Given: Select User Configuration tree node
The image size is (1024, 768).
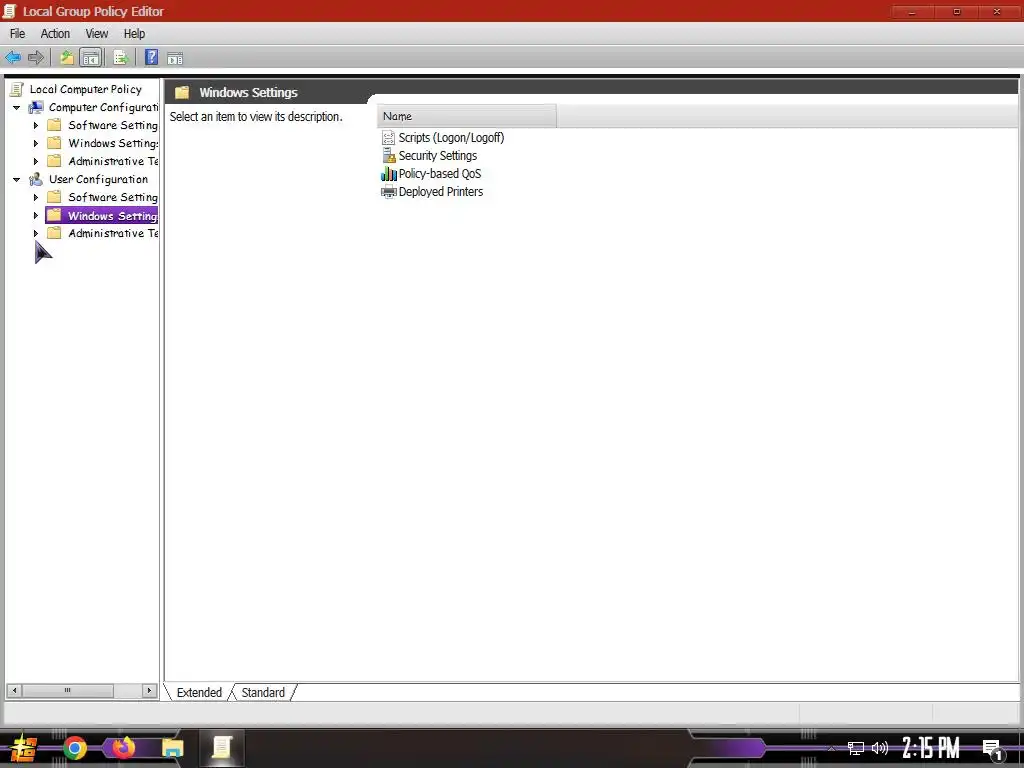Looking at the screenshot, I should click(99, 179).
